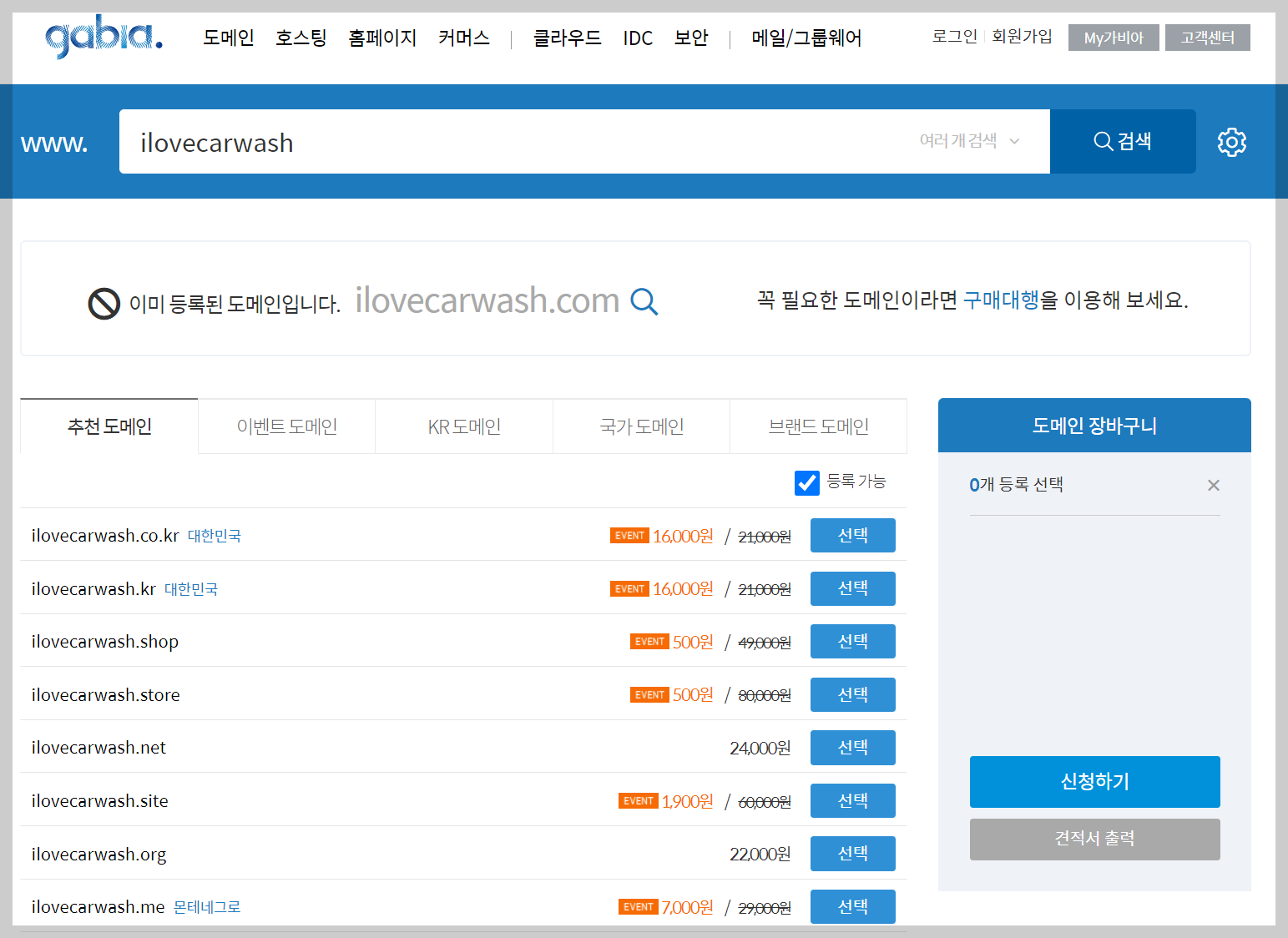
Task: Select ilovecarwash.co.kr with 선택 button
Action: click(852, 535)
